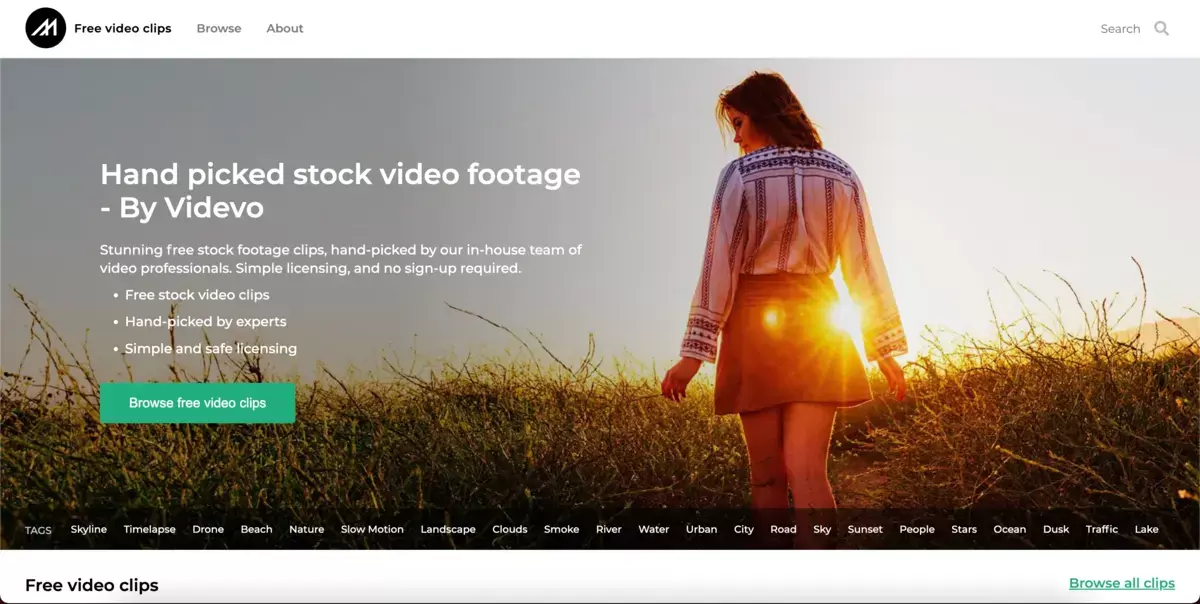This screenshot has height=604, width=1200.
Task: Select the River tag
Action: click(x=609, y=529)
